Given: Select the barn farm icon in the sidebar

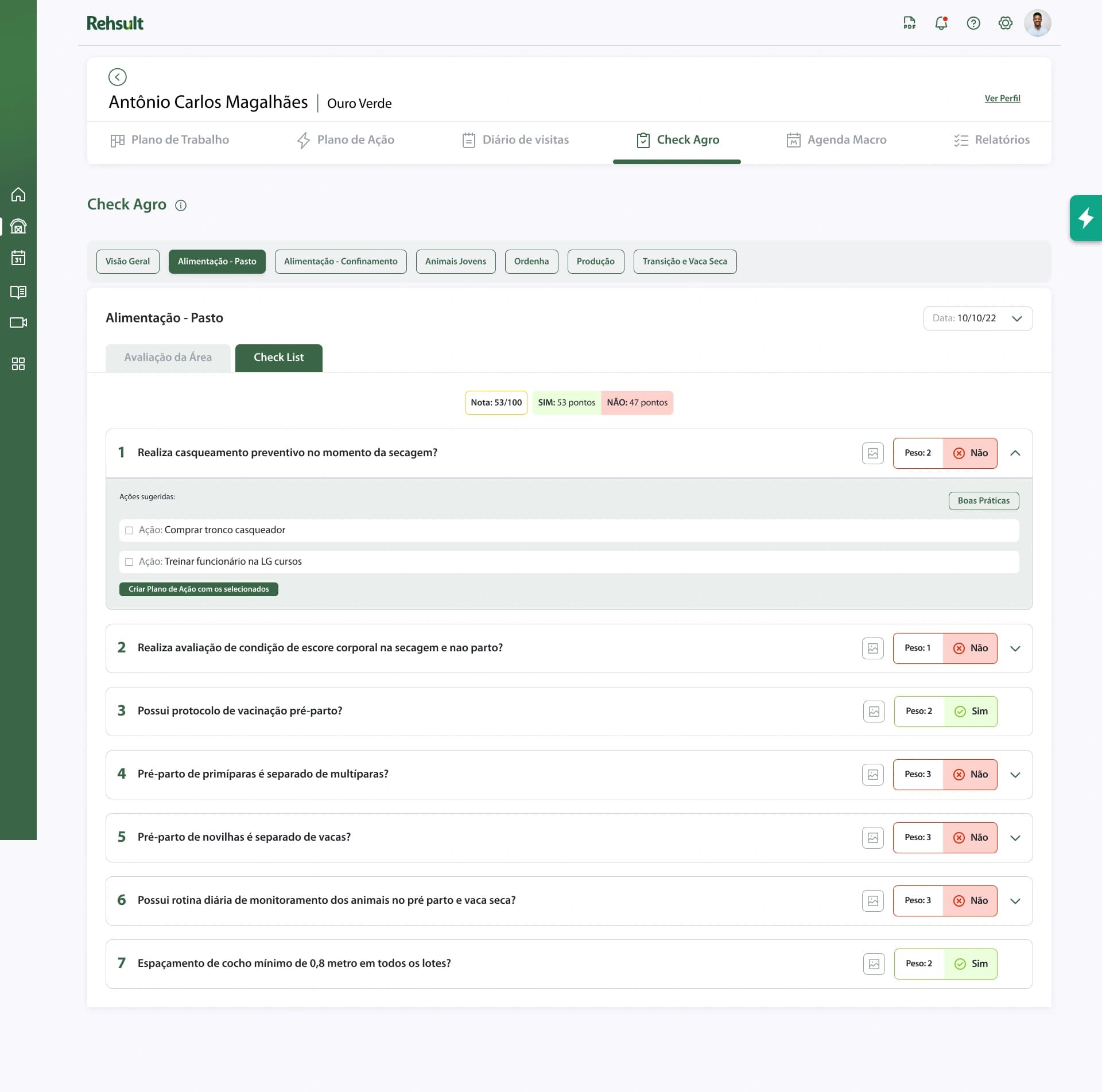Looking at the screenshot, I should coord(18,226).
